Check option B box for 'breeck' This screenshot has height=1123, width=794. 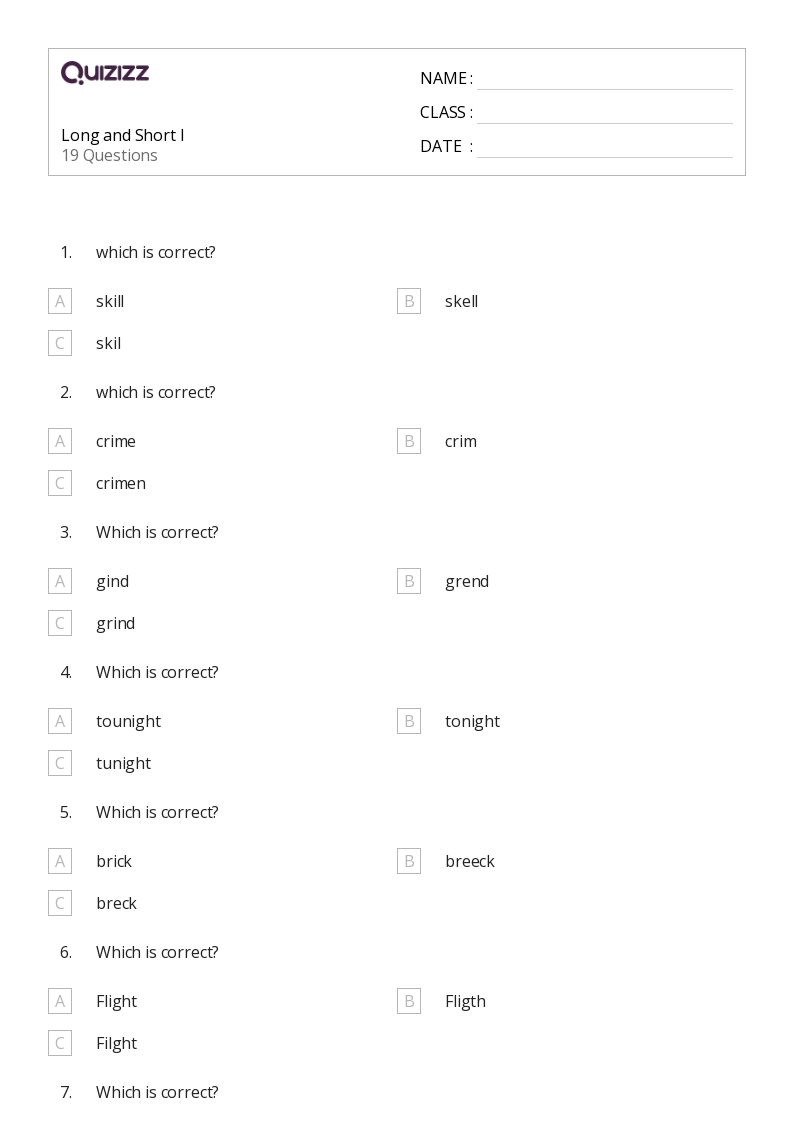[409, 861]
